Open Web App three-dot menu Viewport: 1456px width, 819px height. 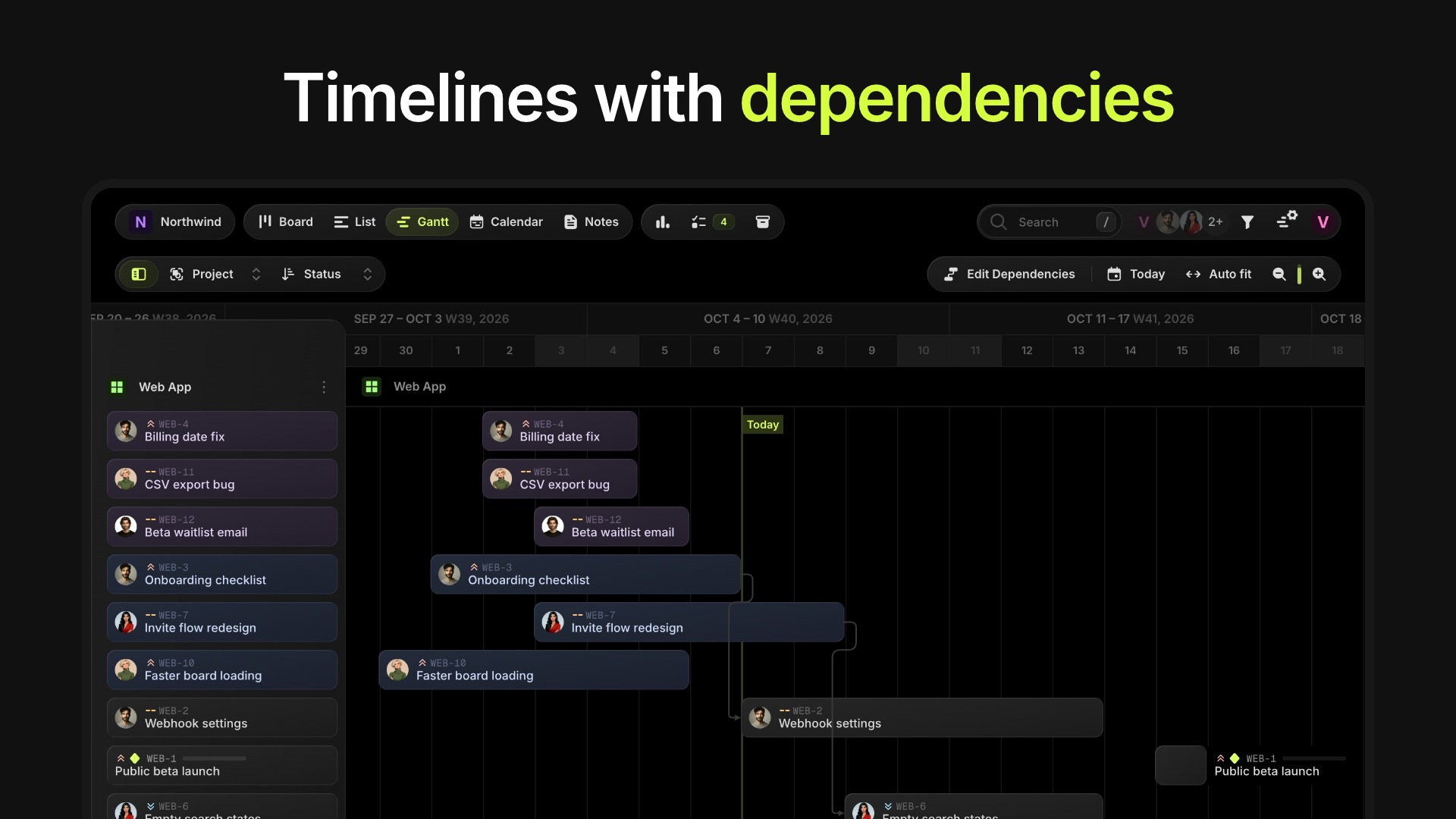point(324,388)
